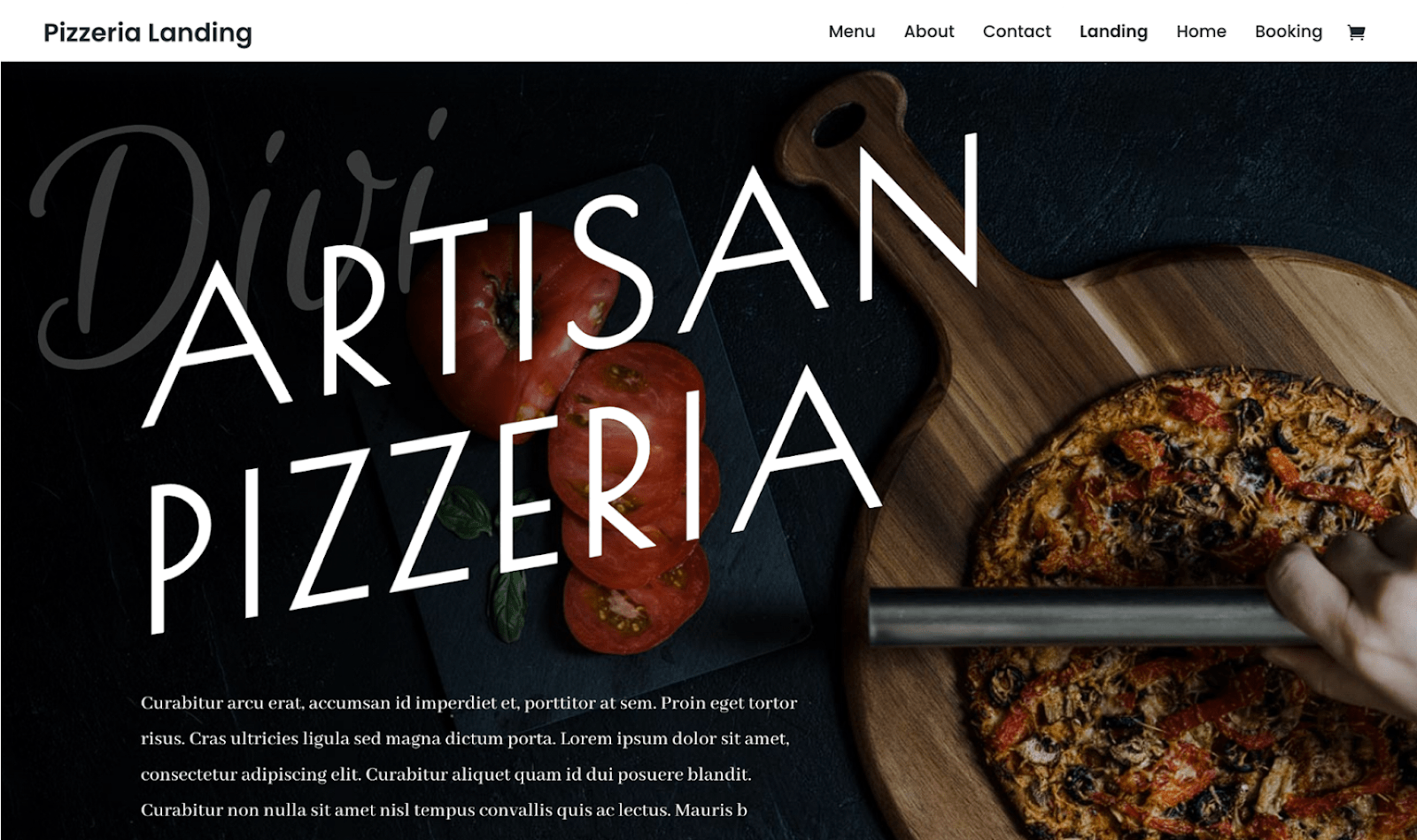The width and height of the screenshot is (1417, 840).
Task: Open the Menu navigation item
Action: (x=852, y=32)
